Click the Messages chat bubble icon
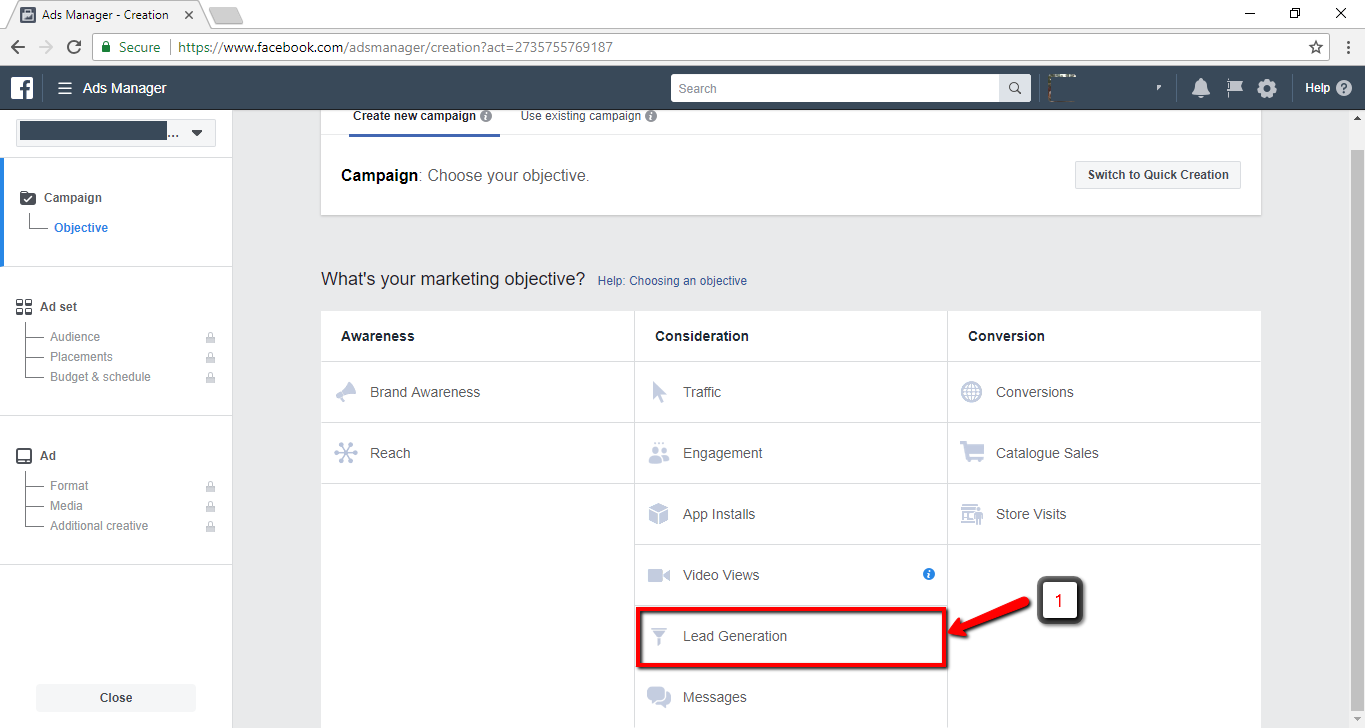This screenshot has width=1365, height=728. coord(659,697)
